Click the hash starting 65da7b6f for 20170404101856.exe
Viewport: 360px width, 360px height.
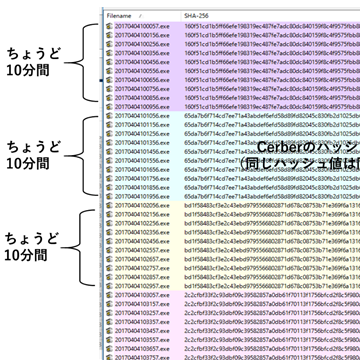(x=272, y=187)
